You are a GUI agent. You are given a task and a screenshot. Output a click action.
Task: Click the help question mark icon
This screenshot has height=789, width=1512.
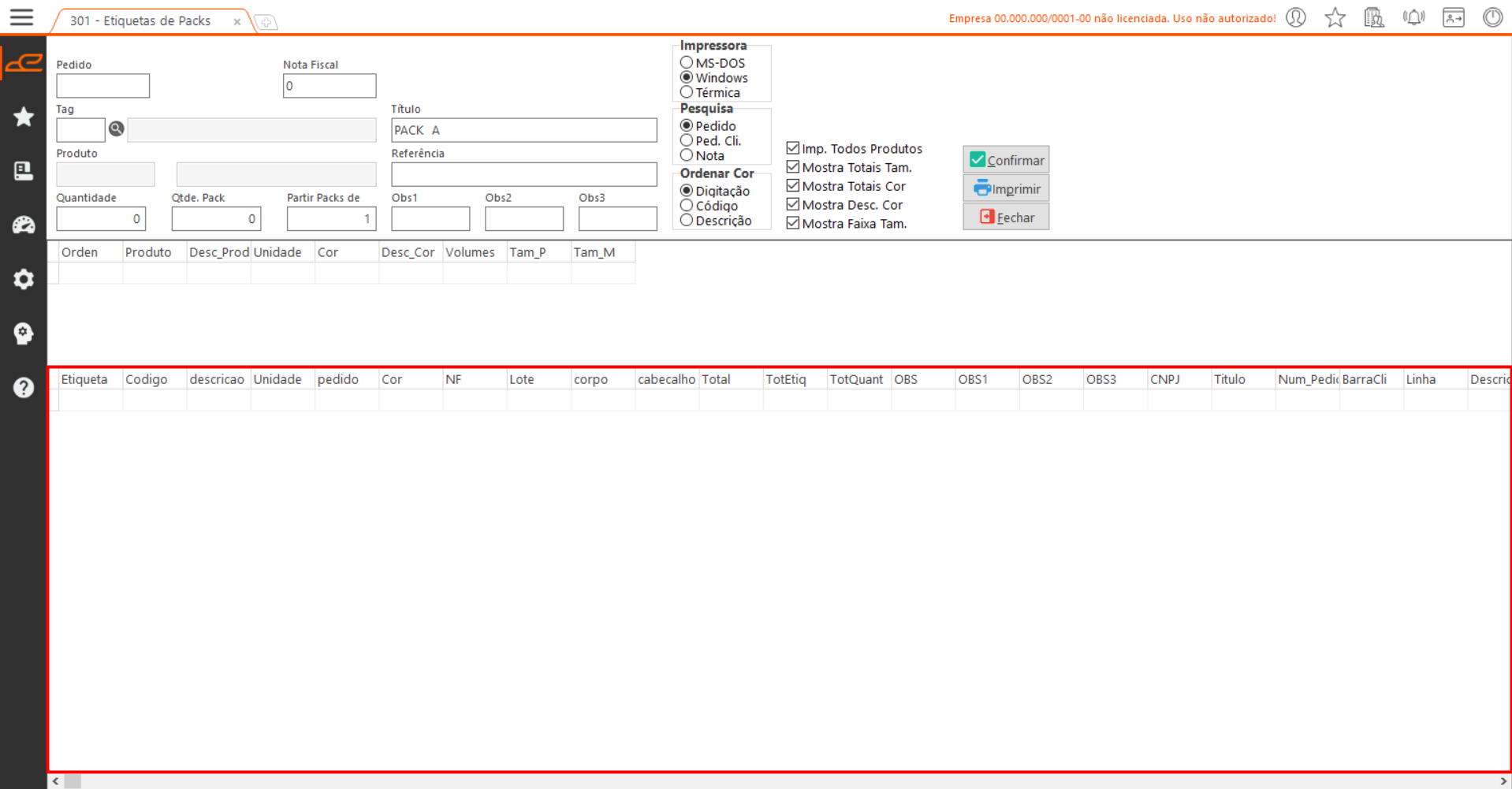click(24, 388)
